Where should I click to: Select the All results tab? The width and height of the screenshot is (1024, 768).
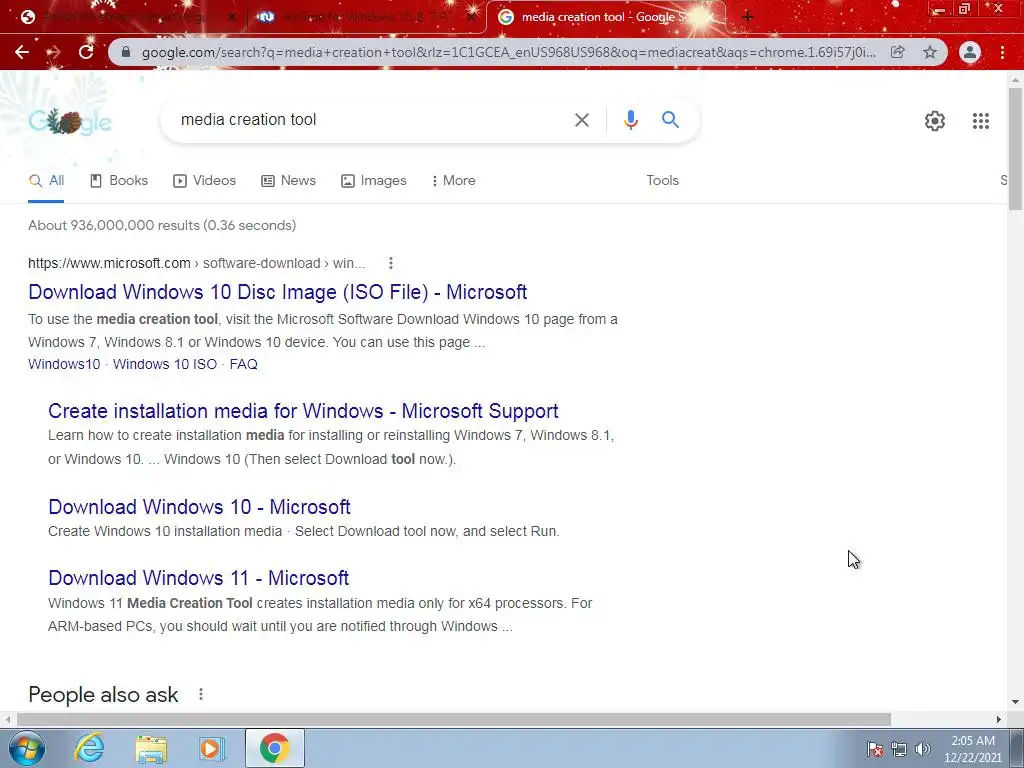tap(46, 181)
